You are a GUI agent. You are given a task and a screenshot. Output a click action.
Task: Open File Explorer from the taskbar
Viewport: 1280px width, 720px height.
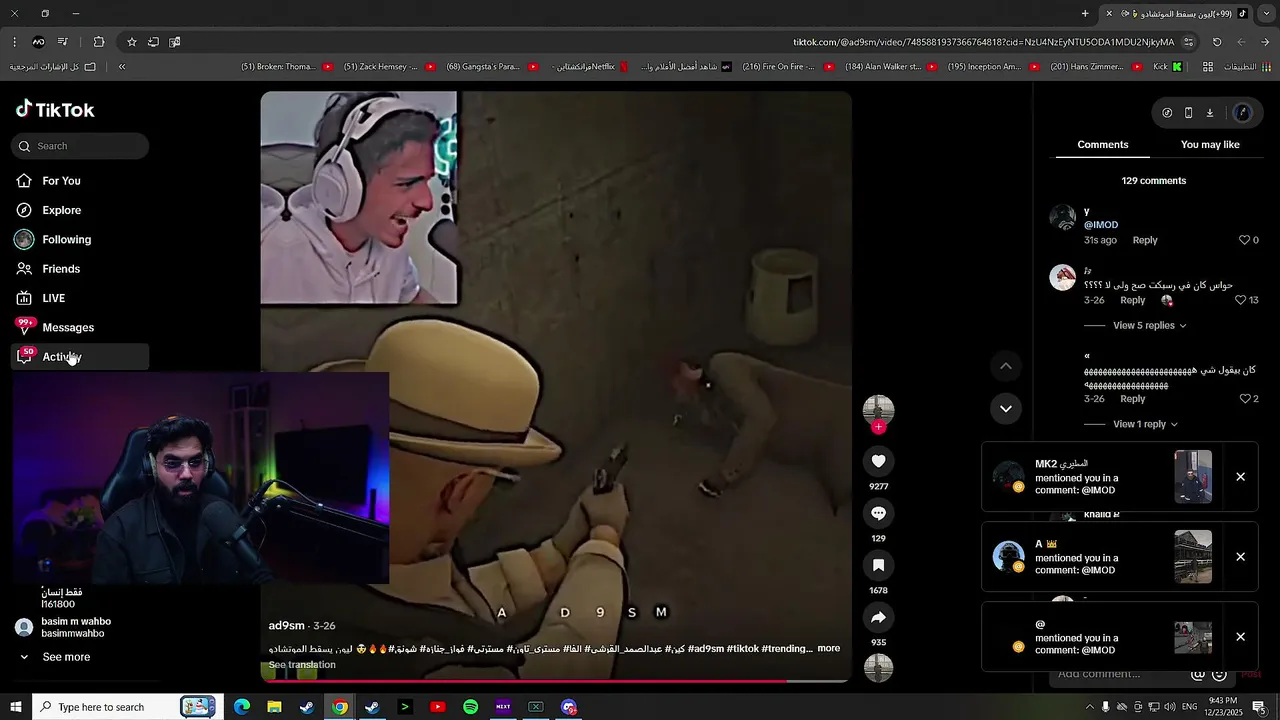(x=274, y=707)
